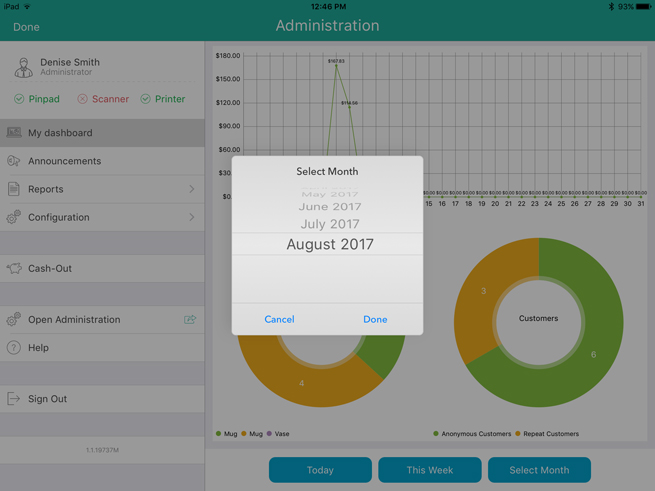The height and width of the screenshot is (491, 655).
Task: Click the Reports document icon
Action: 14,189
